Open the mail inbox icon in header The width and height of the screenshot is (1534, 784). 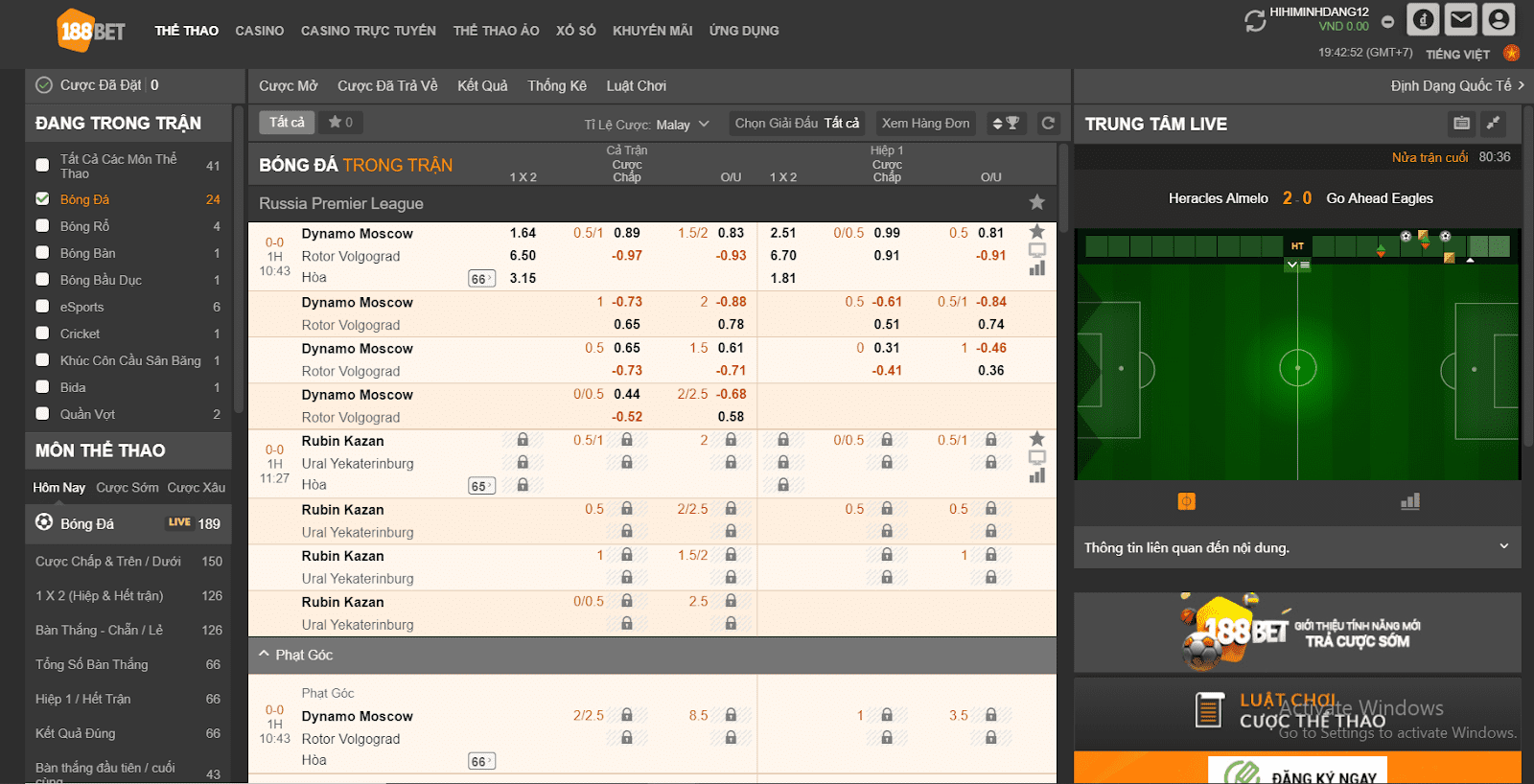pos(1460,19)
